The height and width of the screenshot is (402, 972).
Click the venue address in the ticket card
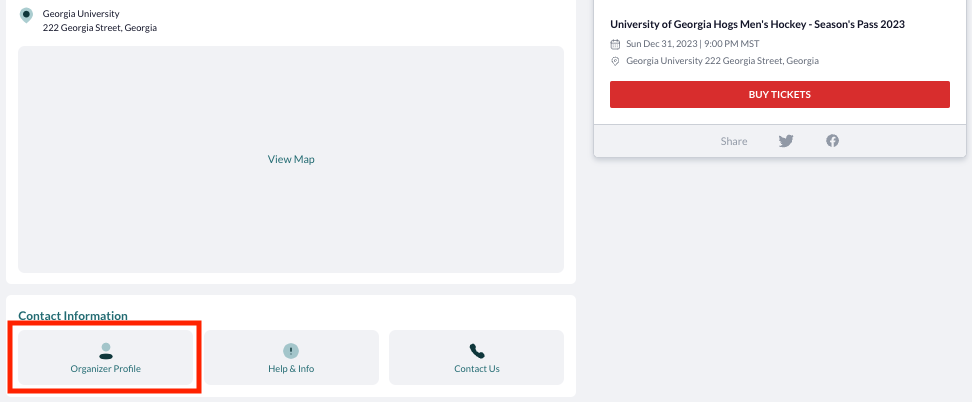point(722,61)
